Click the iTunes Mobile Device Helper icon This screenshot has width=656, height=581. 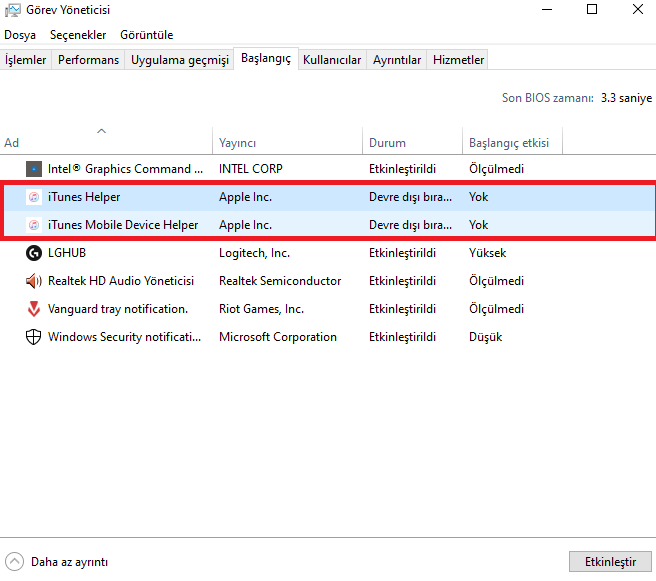coord(33,225)
